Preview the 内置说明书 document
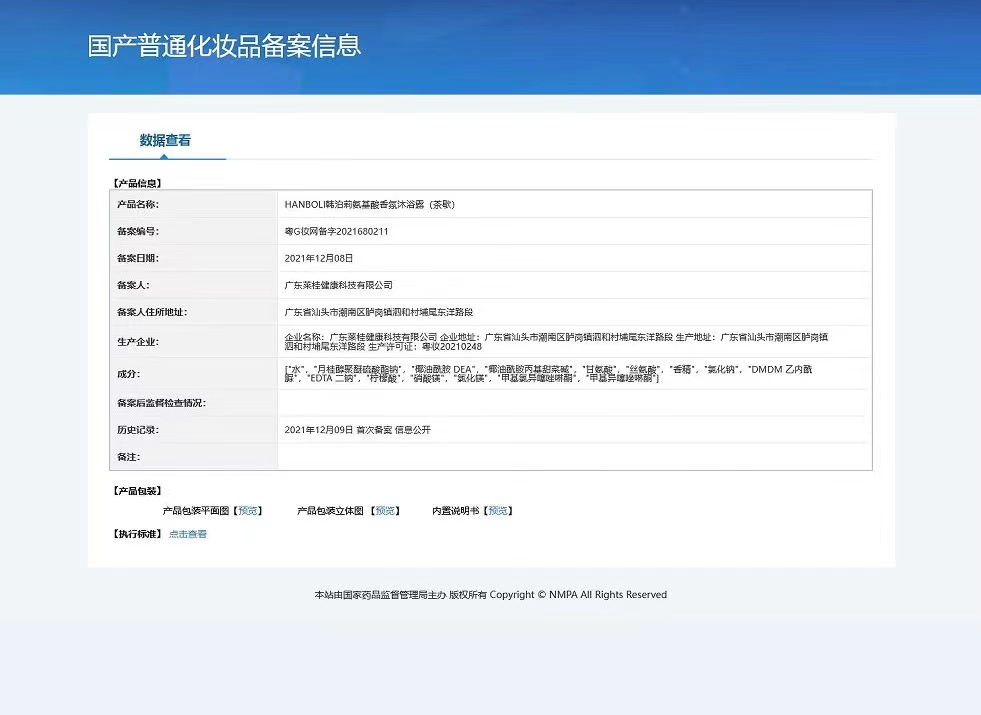 click(x=498, y=511)
